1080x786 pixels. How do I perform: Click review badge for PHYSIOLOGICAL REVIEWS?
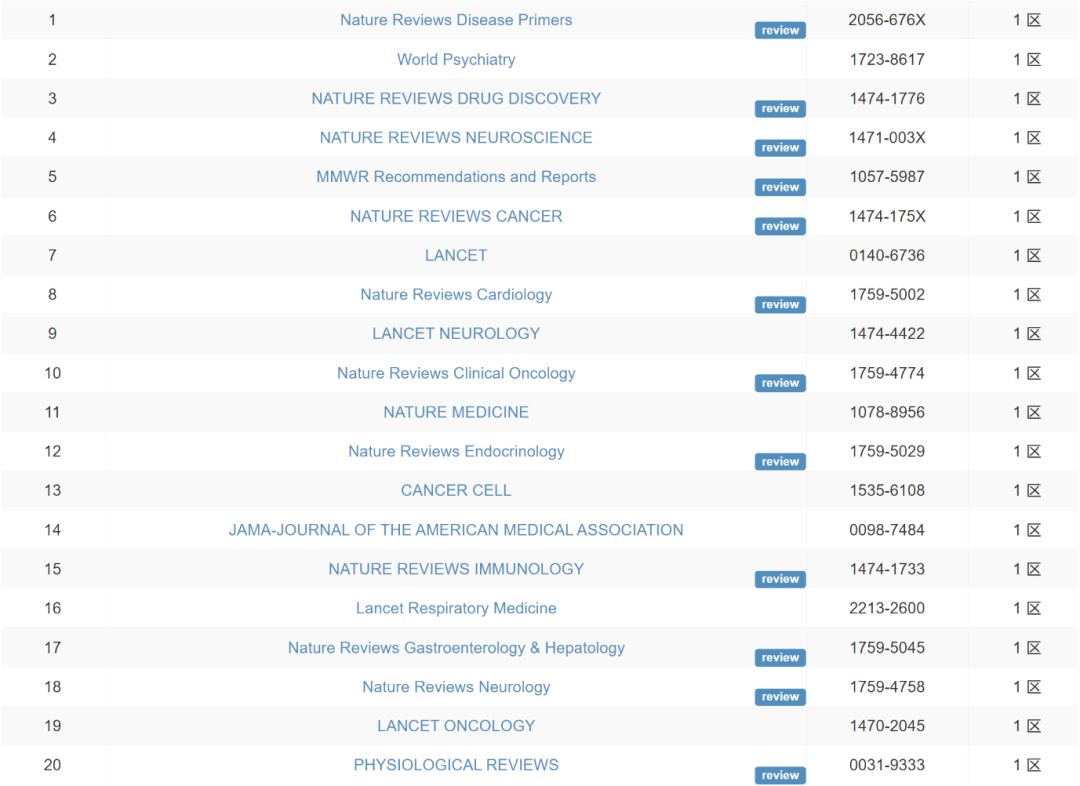pos(780,776)
